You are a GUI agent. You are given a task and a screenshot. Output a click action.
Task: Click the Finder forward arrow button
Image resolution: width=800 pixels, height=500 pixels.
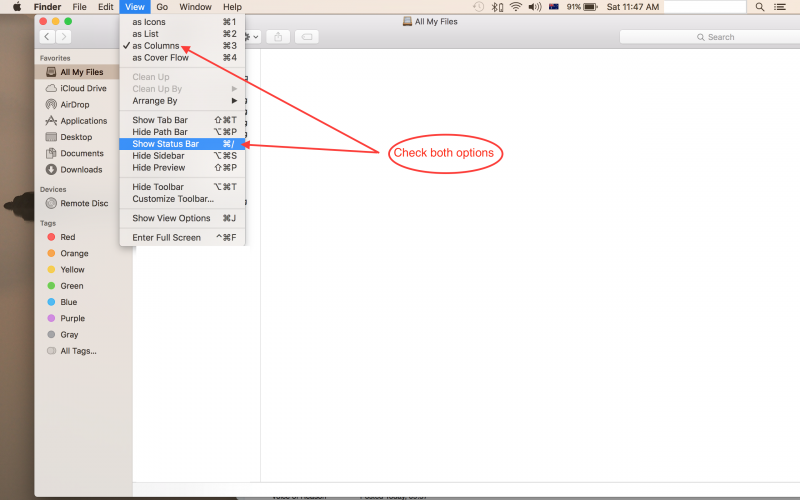coord(64,37)
